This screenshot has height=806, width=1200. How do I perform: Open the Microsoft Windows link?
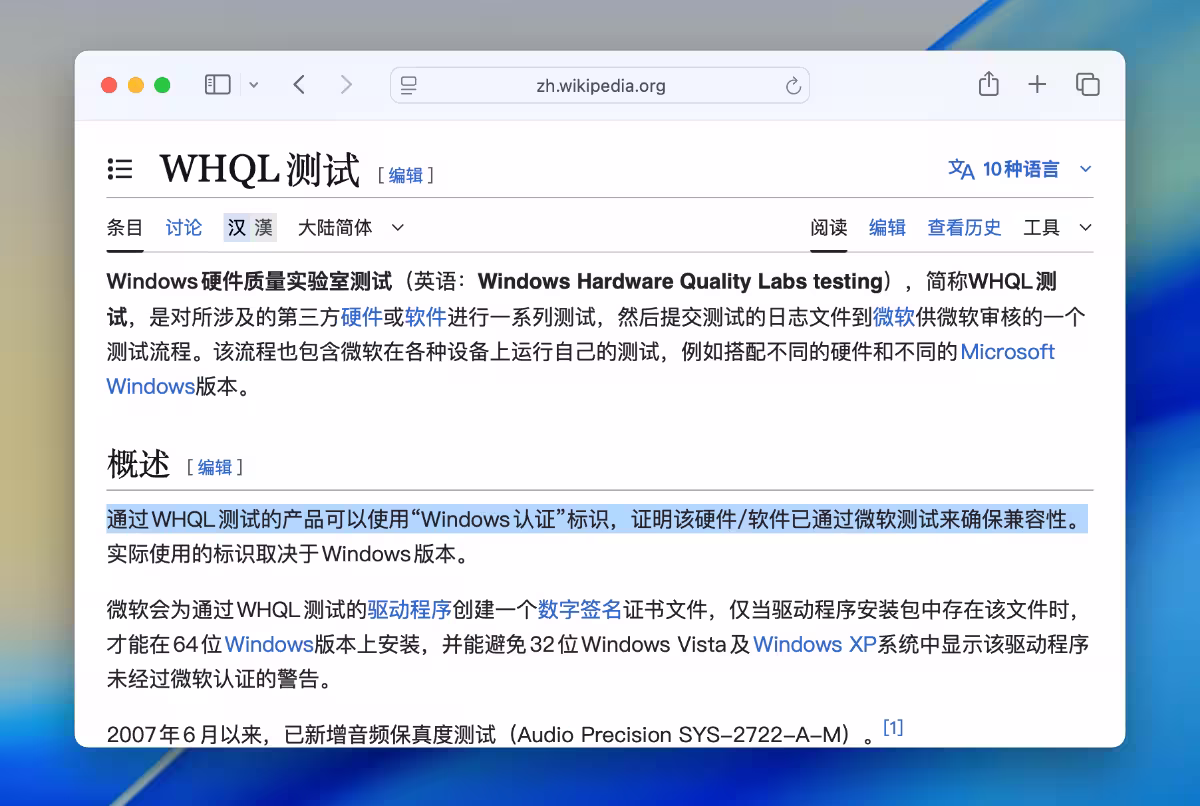click(1008, 352)
